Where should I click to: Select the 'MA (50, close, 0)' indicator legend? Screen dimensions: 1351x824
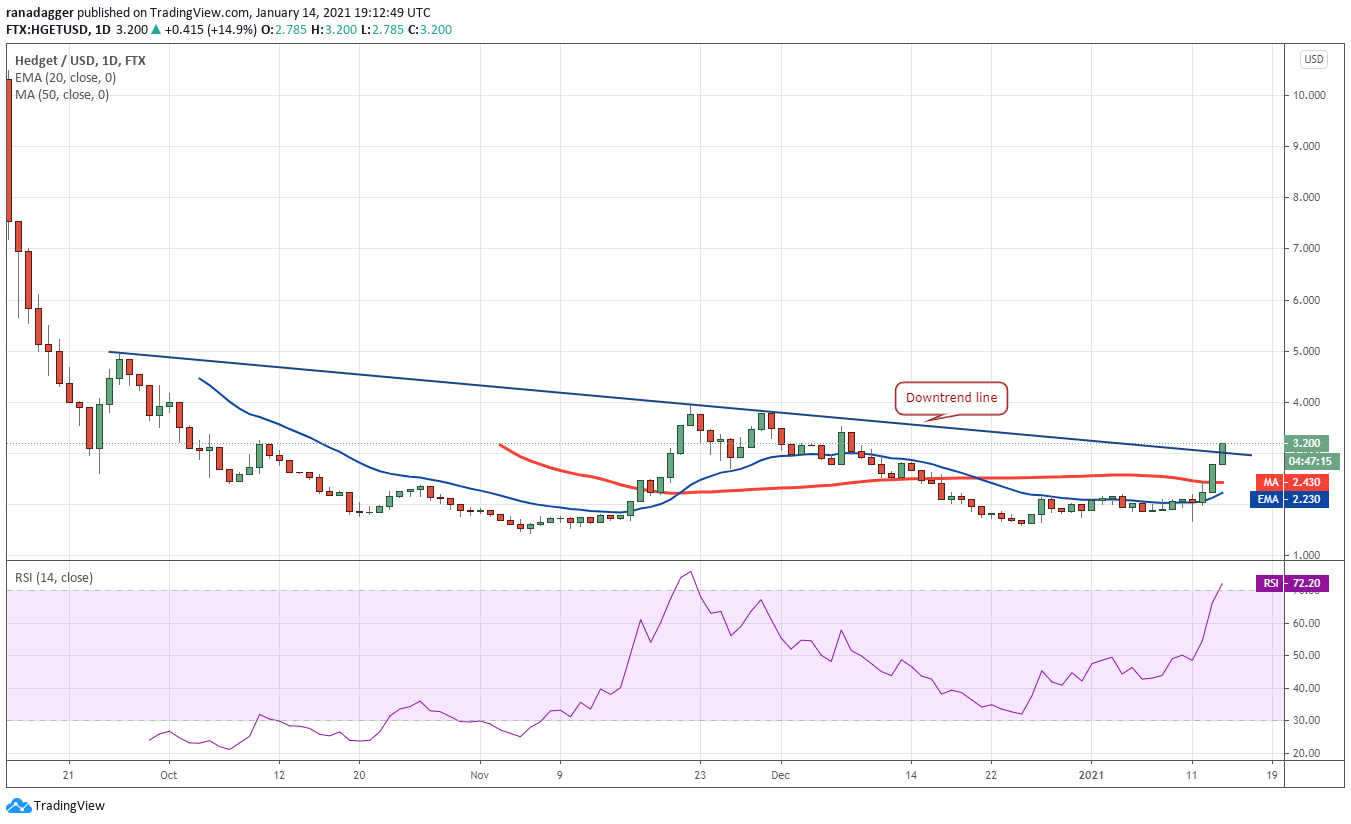point(62,95)
